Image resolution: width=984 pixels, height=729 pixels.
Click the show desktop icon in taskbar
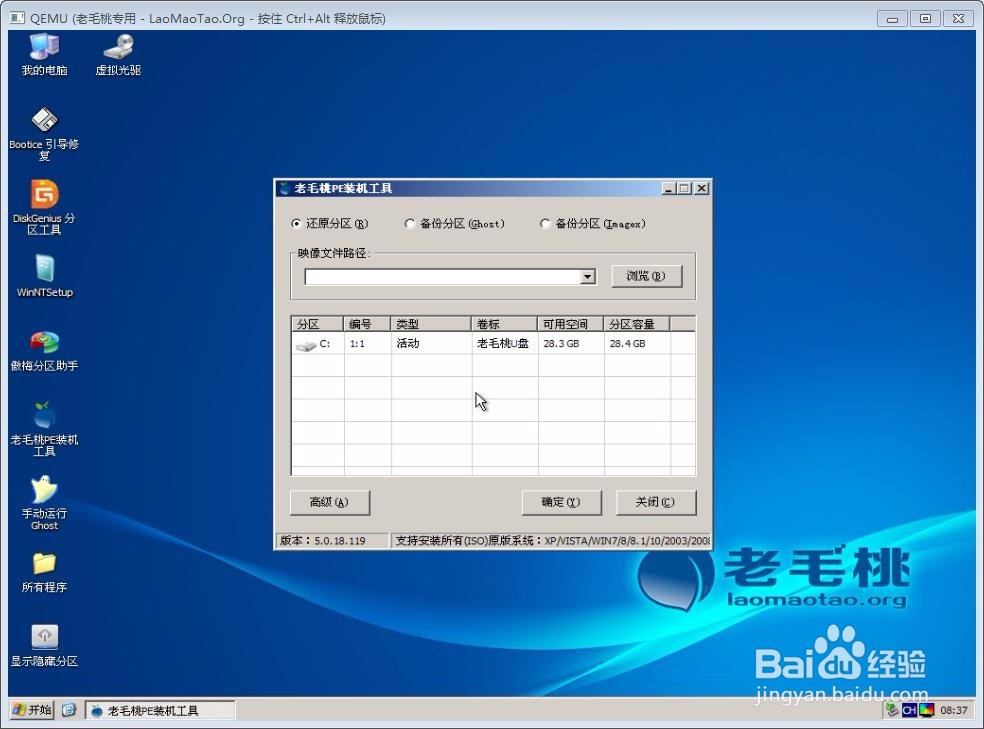tap(68, 710)
